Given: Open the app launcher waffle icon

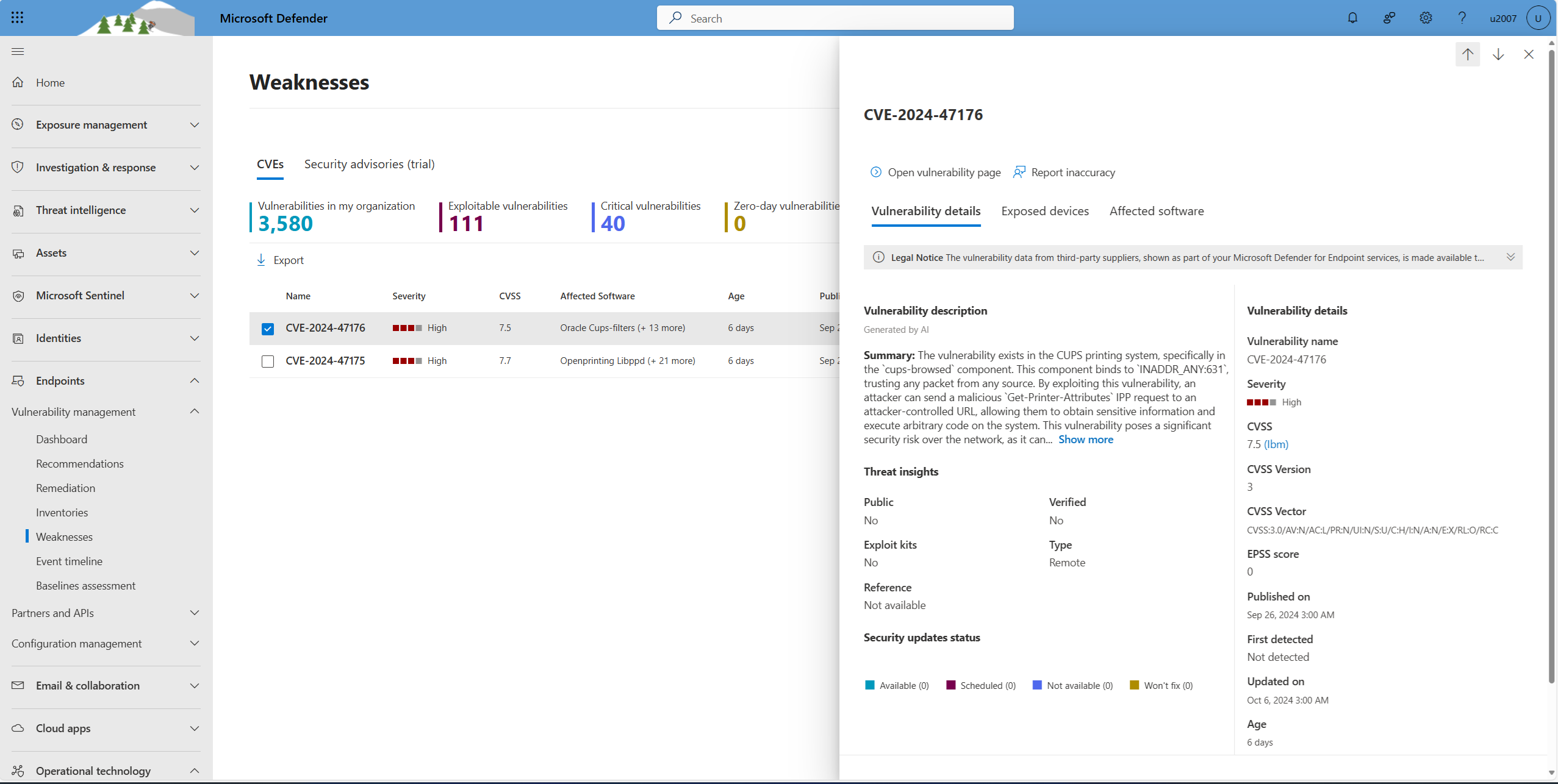Looking at the screenshot, I should 17,18.
